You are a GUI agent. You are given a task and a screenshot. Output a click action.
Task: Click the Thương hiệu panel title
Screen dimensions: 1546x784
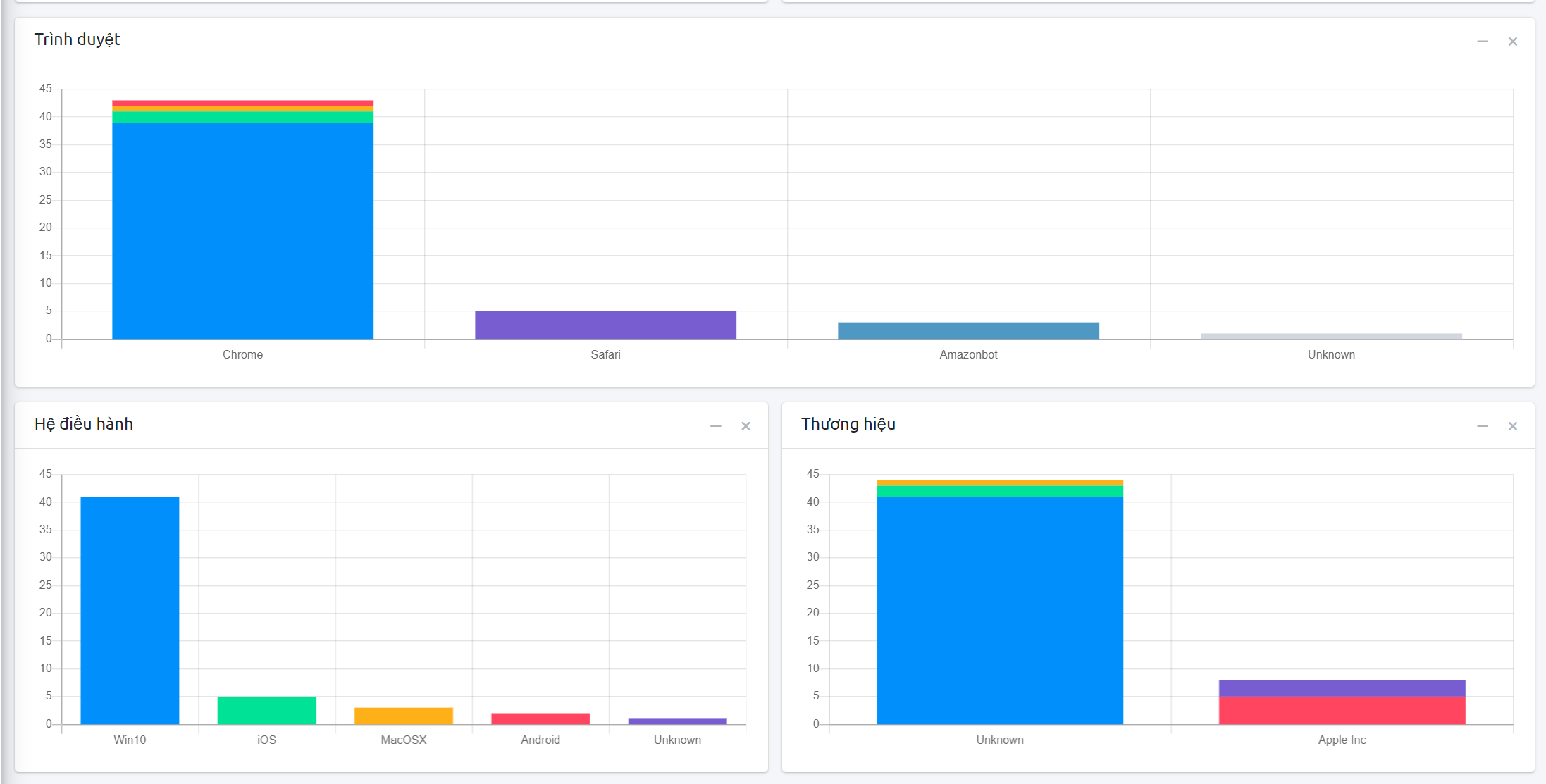point(848,424)
